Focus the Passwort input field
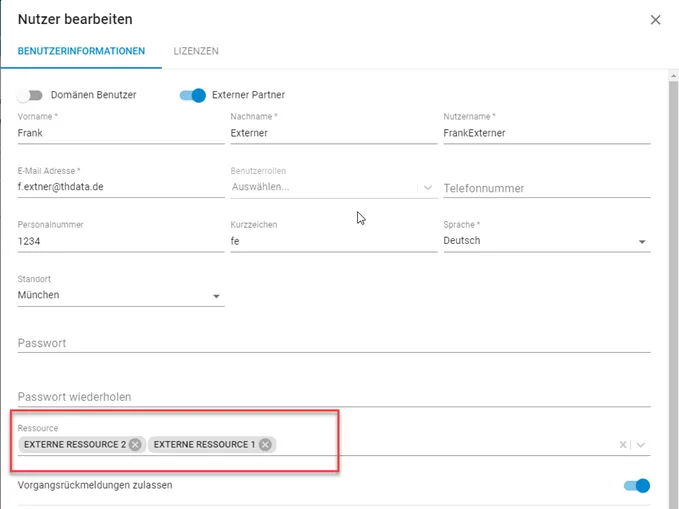 pyautogui.click(x=334, y=343)
